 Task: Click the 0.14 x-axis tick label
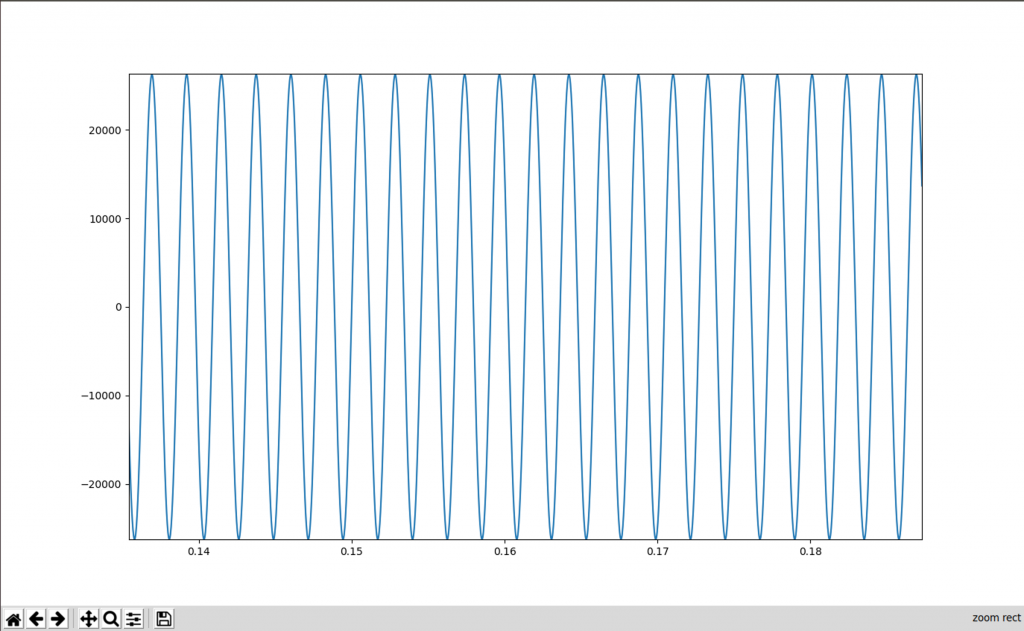(x=199, y=551)
